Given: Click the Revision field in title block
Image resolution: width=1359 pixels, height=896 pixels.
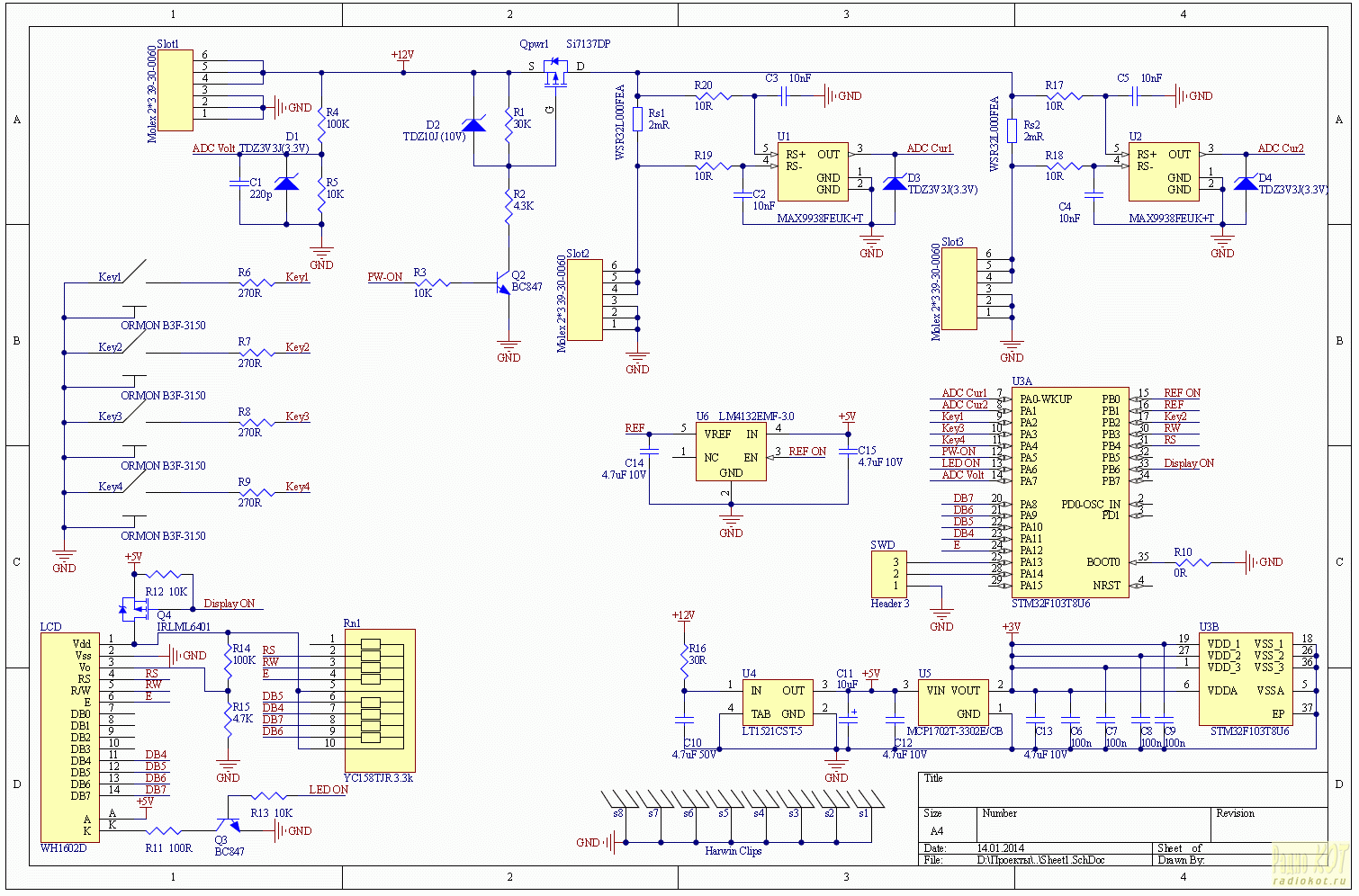Looking at the screenshot, I should point(1268,824).
